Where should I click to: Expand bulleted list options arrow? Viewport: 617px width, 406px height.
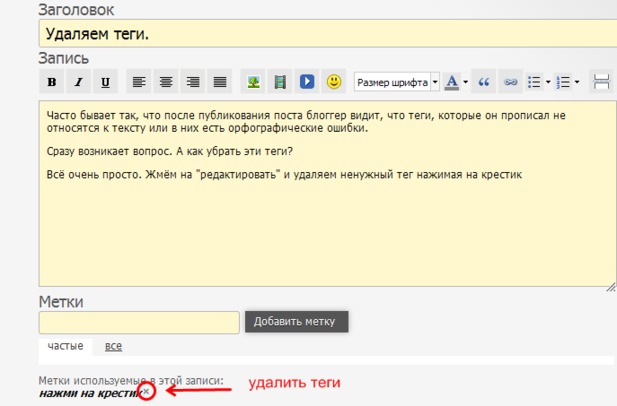pyautogui.click(x=548, y=82)
